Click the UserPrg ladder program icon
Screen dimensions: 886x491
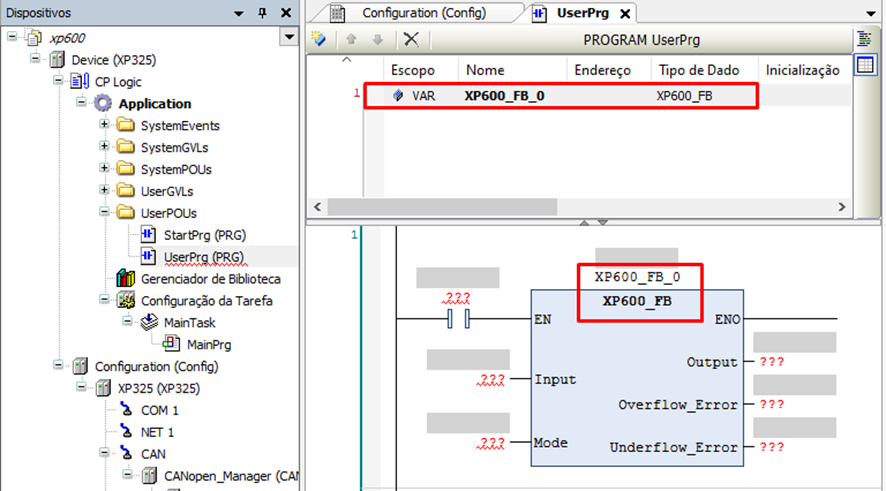pyautogui.click(x=149, y=256)
